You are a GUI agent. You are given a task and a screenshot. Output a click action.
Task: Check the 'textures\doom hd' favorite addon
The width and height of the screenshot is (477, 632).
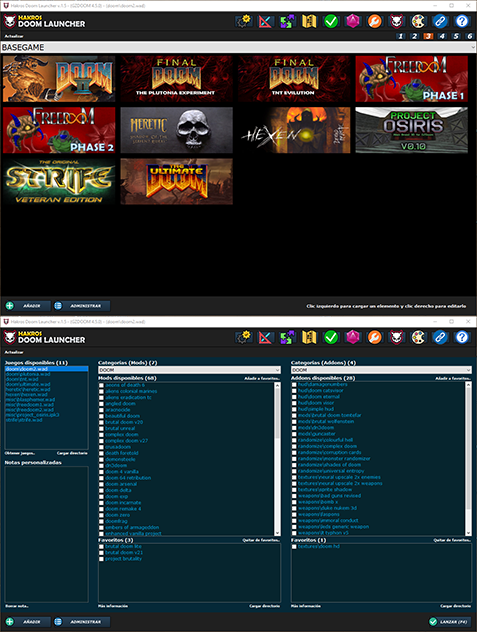coord(294,547)
